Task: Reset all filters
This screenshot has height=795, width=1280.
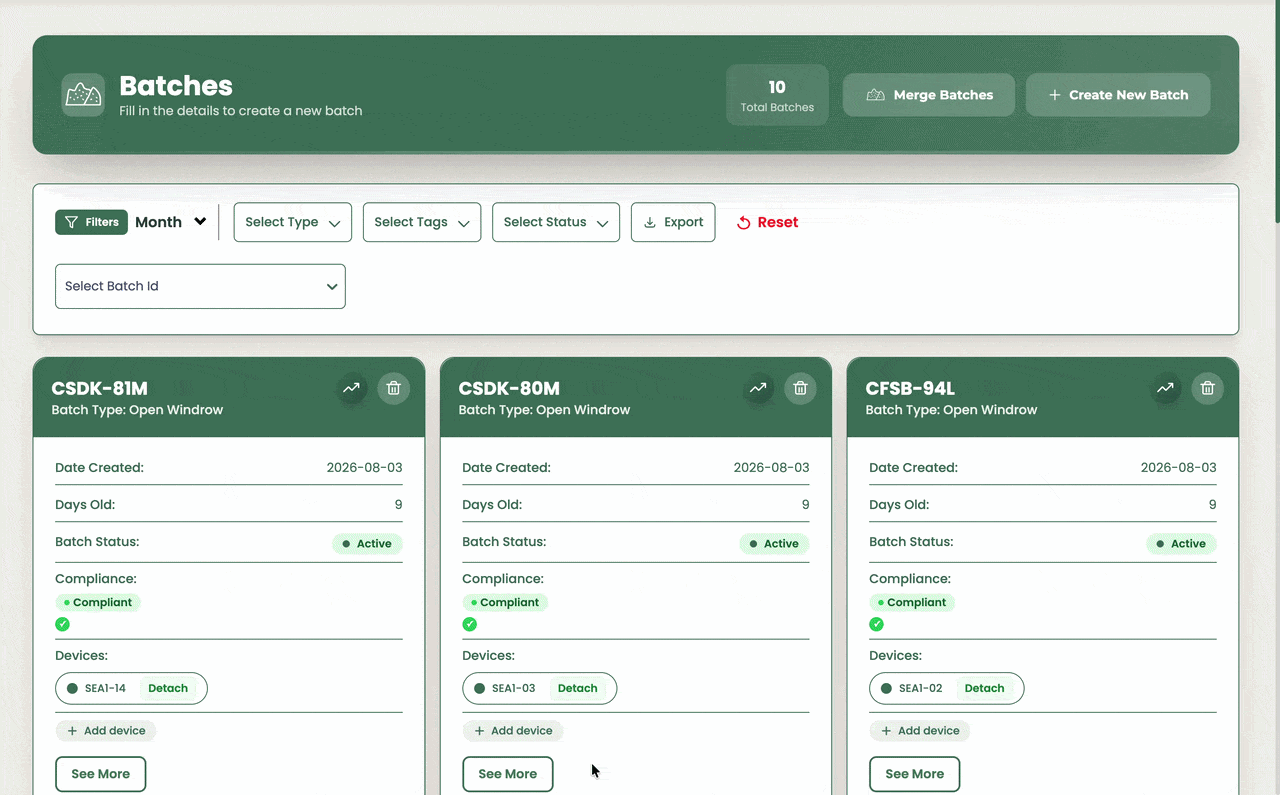Action: coord(767,222)
